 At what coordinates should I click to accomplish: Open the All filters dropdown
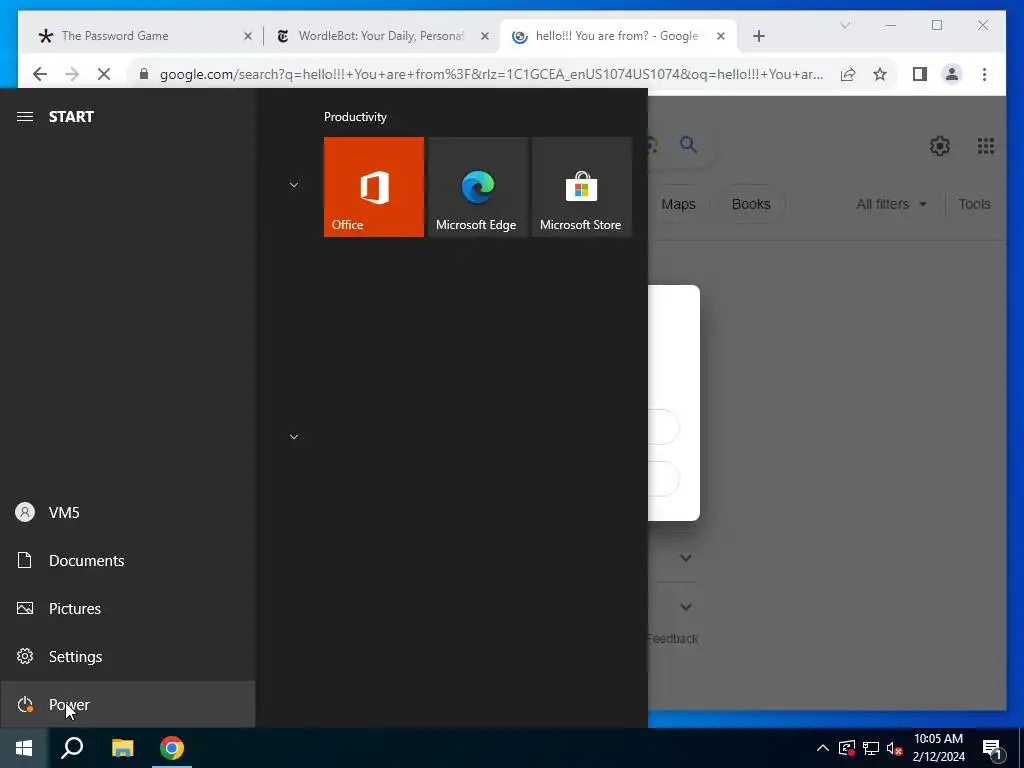[x=891, y=204]
